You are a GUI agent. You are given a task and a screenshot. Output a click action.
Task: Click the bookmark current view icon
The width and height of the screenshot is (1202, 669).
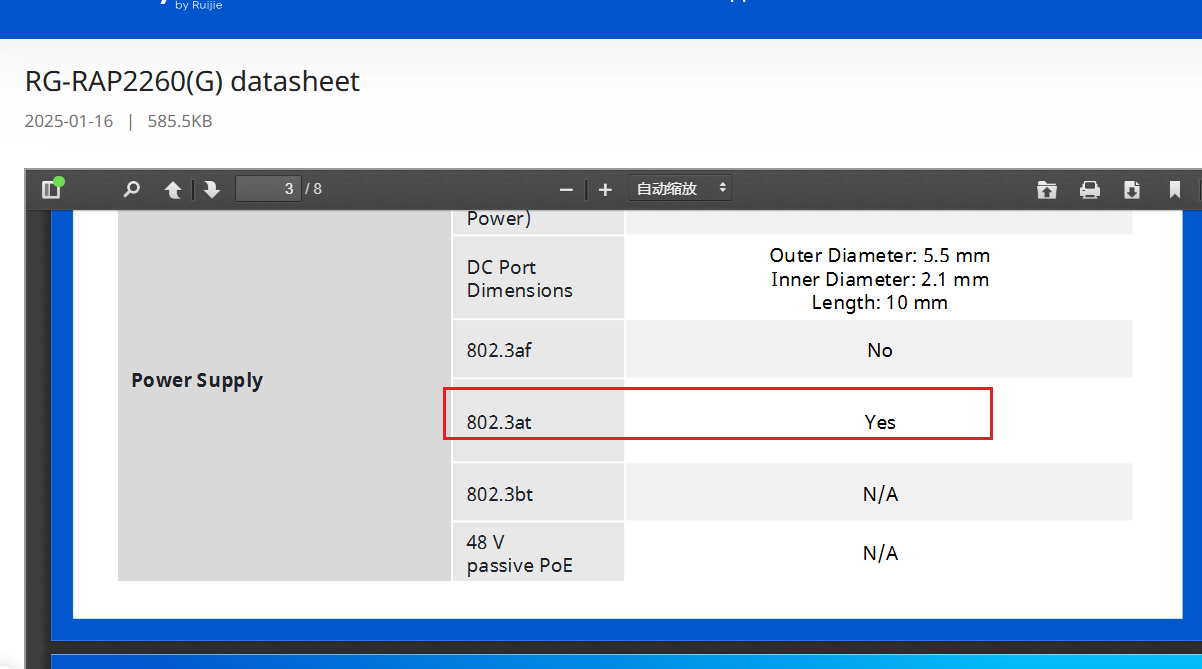tap(1175, 189)
